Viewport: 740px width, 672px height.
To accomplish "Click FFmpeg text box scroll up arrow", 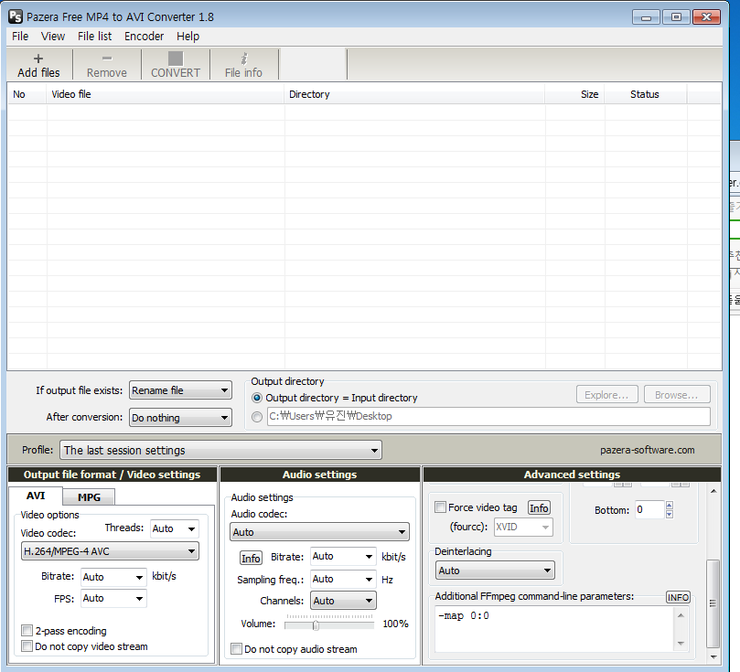I will [681, 615].
